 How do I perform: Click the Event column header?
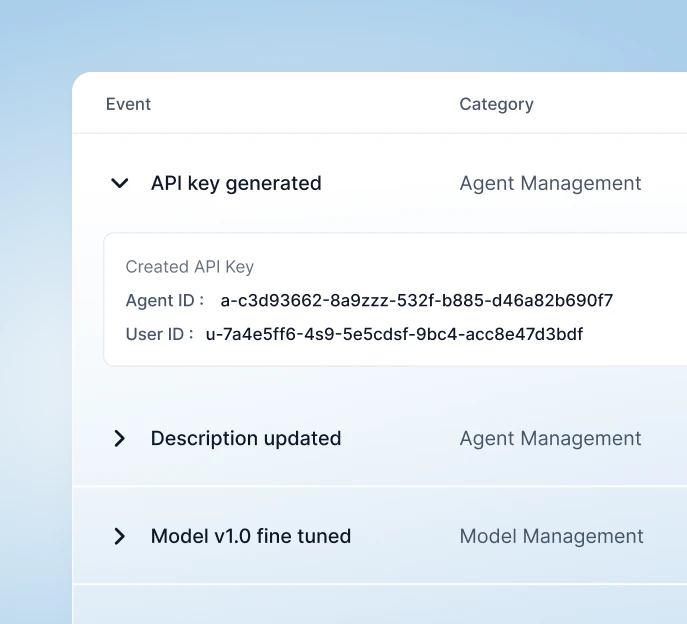coord(128,104)
